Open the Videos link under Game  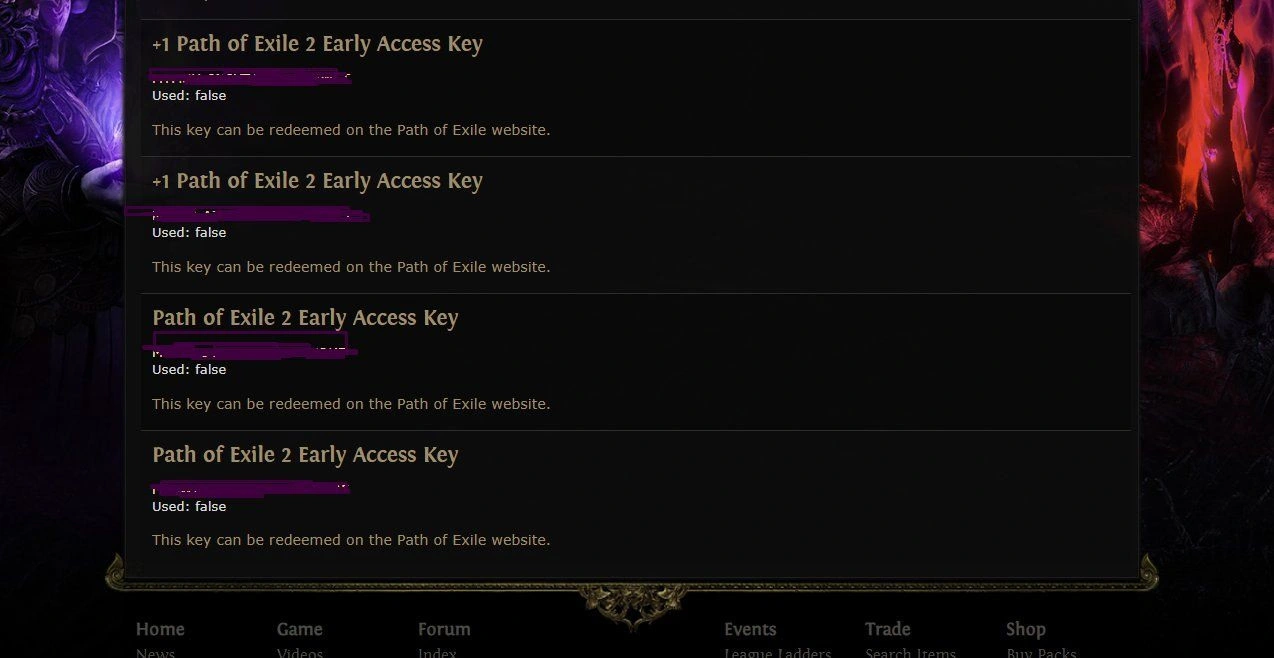coord(300,652)
